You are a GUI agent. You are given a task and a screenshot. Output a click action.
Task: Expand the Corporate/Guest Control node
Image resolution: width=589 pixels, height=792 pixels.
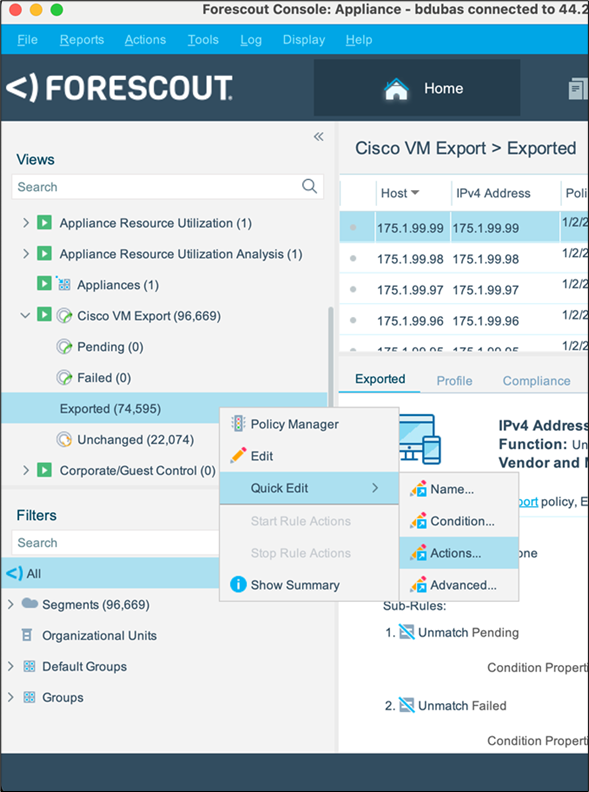(x=26, y=470)
